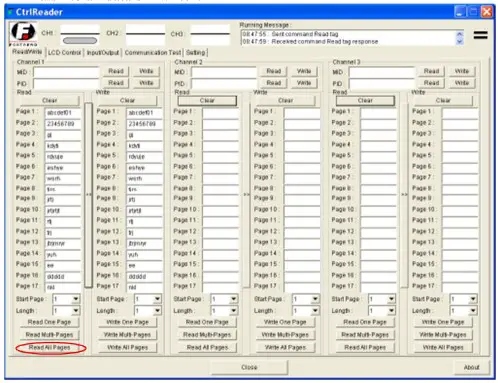The image size is (498, 383).
Task: Open the About dialog
Action: tap(472, 367)
